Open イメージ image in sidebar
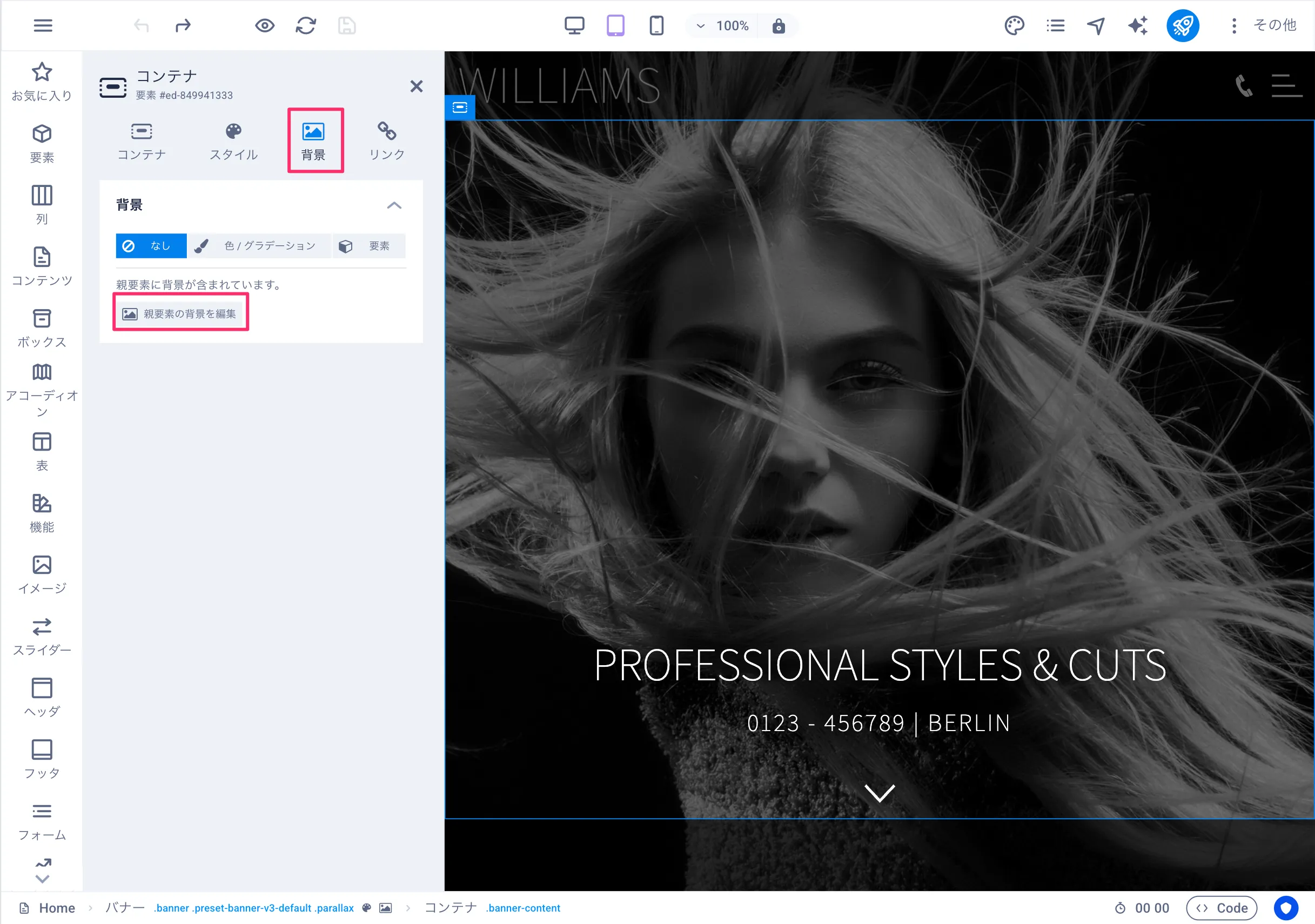Screen dimensions: 1315x924 click(42, 575)
